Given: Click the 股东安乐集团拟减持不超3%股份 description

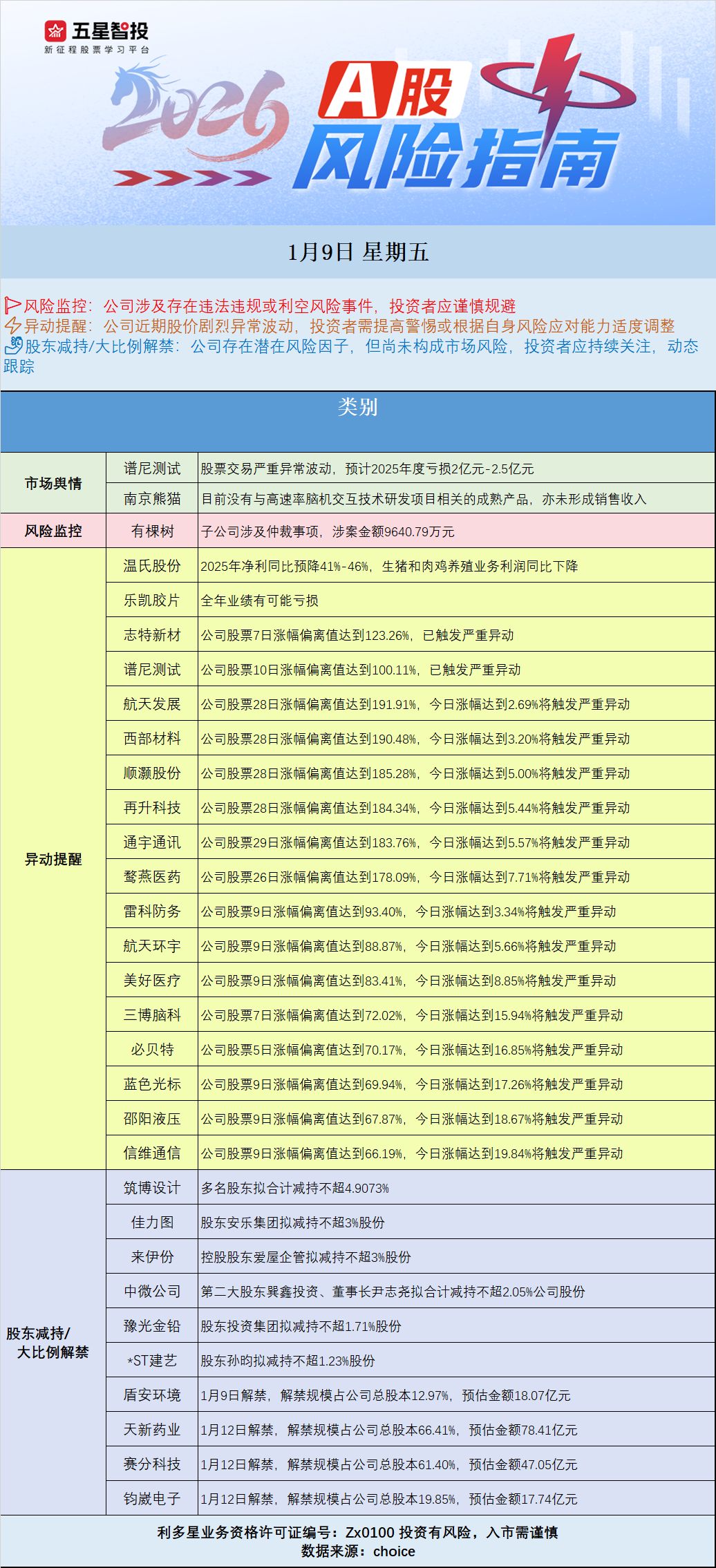Looking at the screenshot, I should pos(293,1222).
